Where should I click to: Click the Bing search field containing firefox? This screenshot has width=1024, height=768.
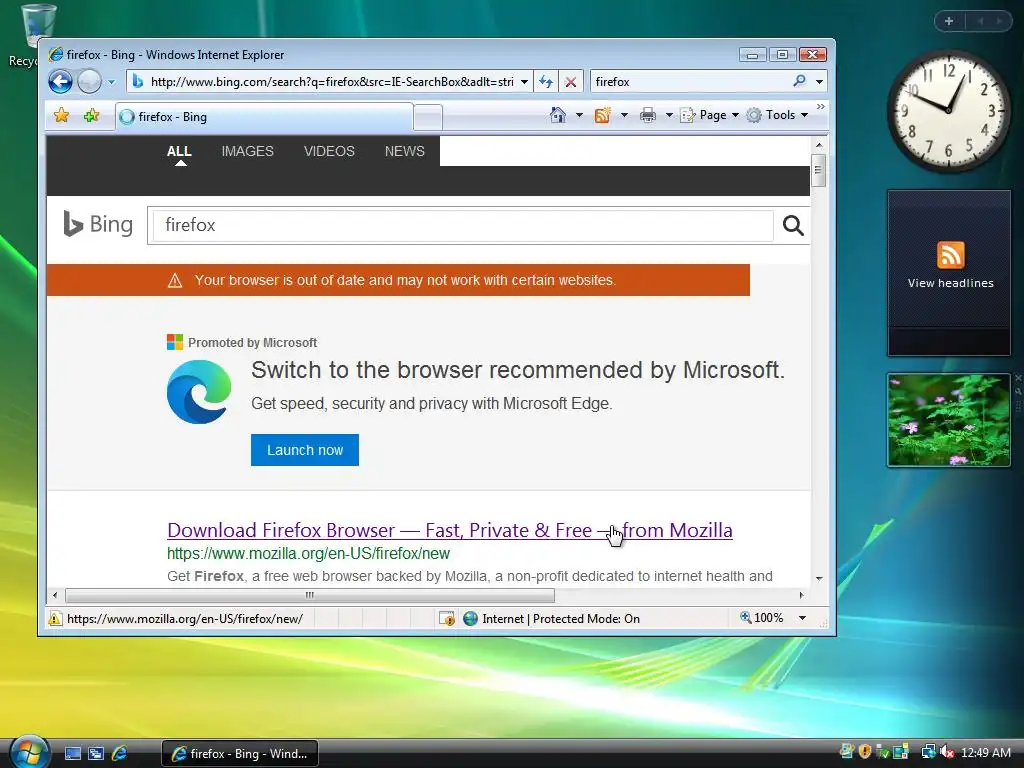coord(462,225)
